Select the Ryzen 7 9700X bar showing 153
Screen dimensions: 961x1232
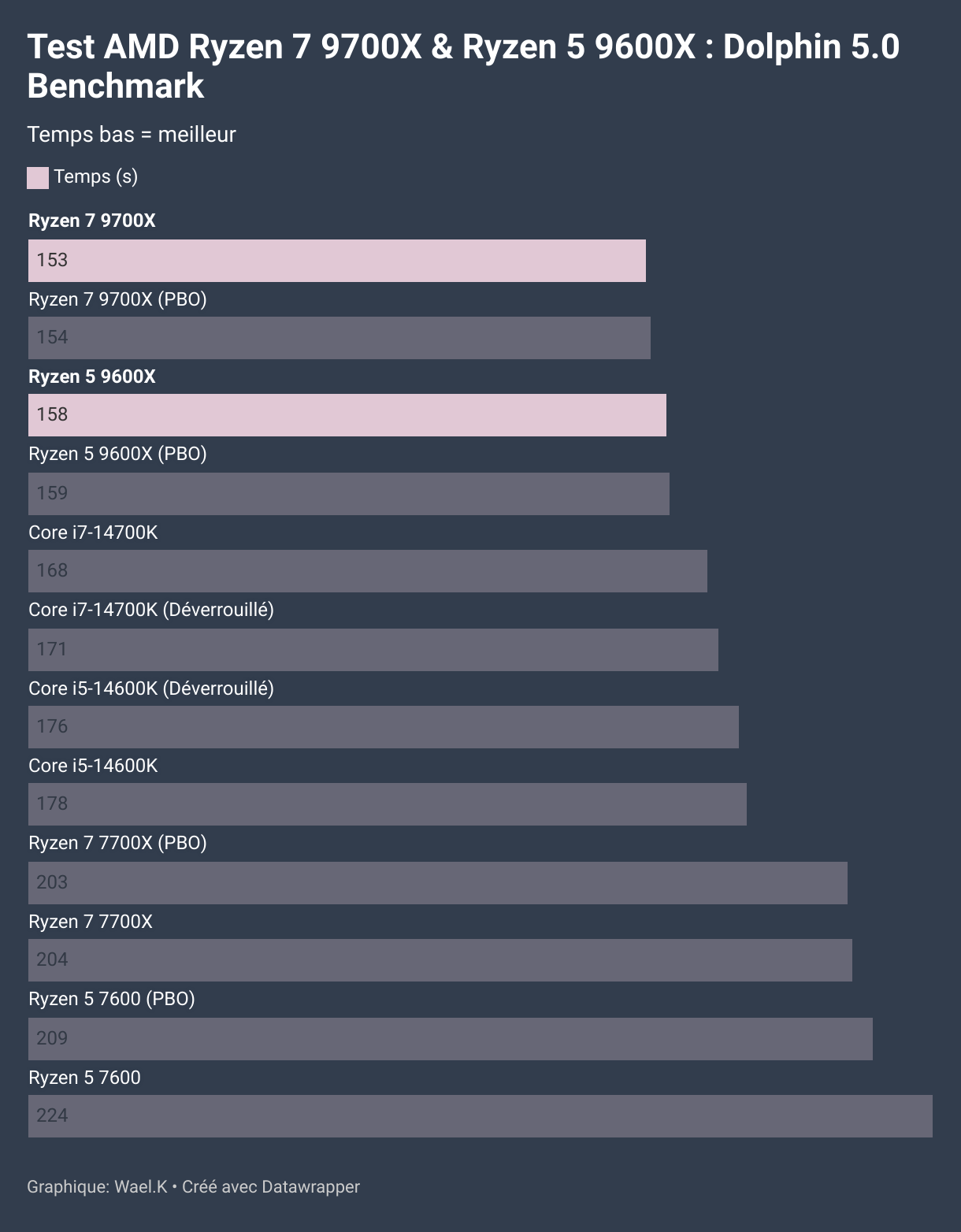[x=337, y=261]
